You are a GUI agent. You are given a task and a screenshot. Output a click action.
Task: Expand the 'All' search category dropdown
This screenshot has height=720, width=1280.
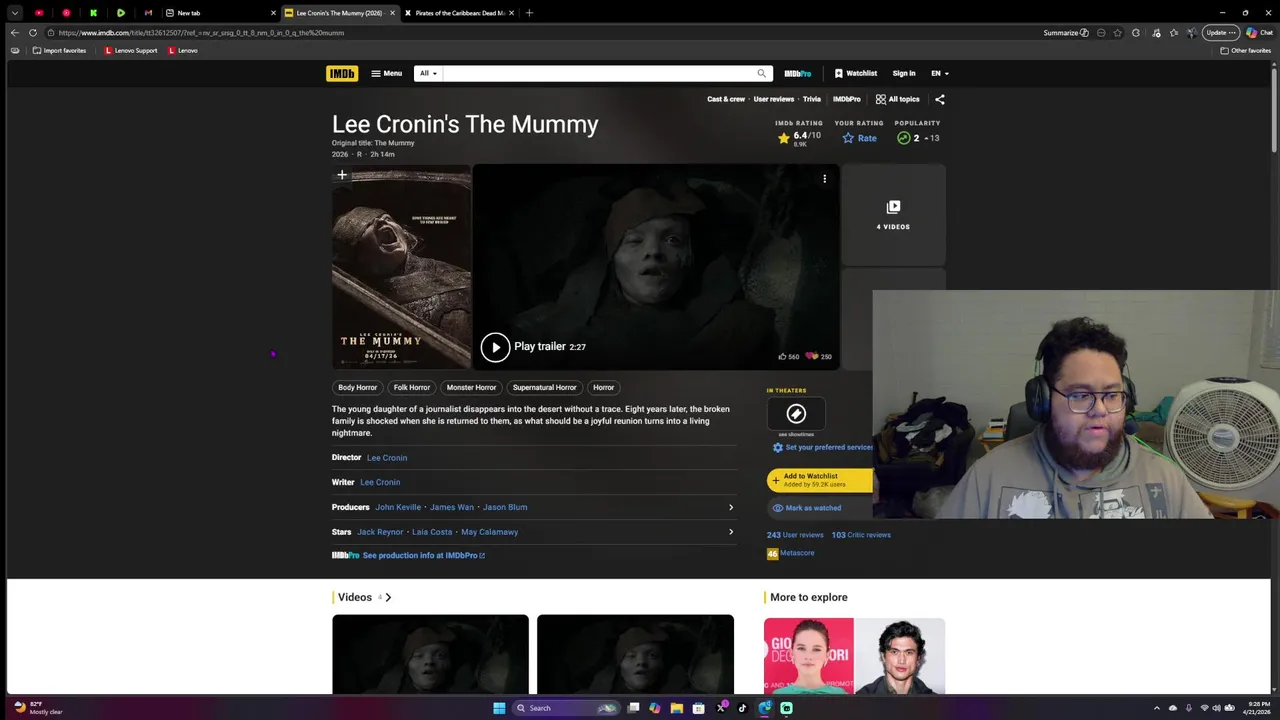tap(428, 73)
